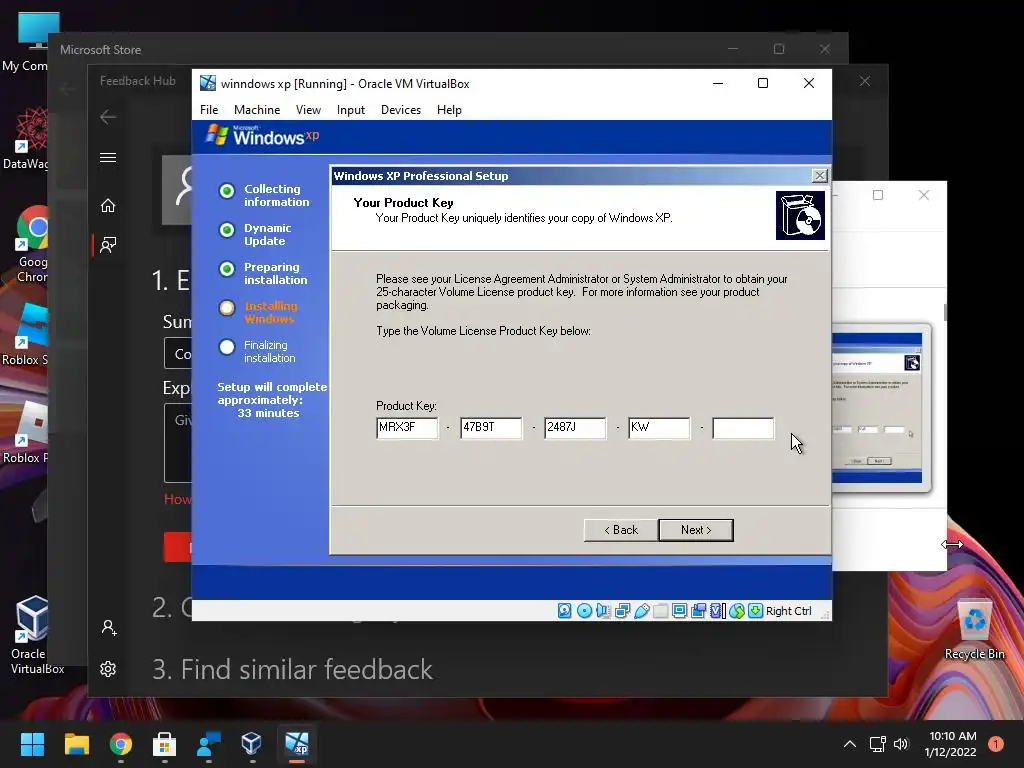Screen dimensions: 1024x768
Task: Click the network adapters status icon
Action: click(x=622, y=611)
